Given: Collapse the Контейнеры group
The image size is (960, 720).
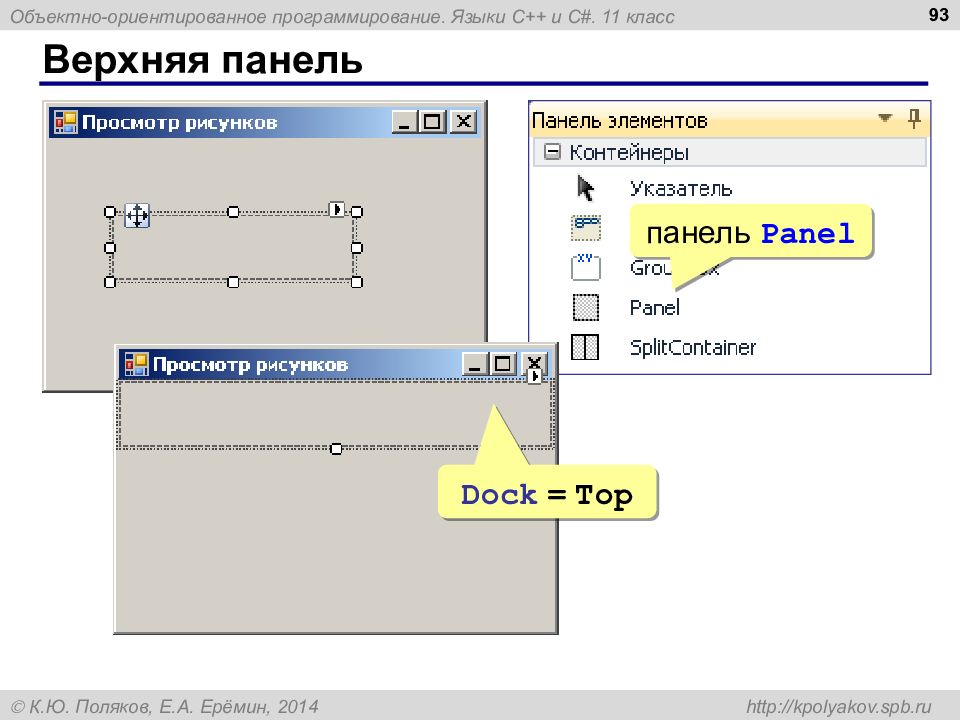Looking at the screenshot, I should coord(552,151).
